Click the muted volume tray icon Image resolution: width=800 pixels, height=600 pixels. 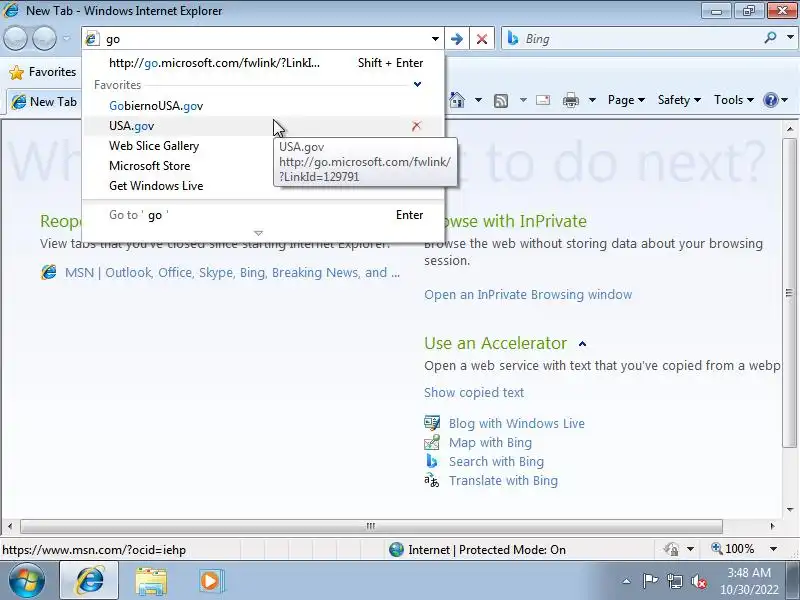click(698, 581)
